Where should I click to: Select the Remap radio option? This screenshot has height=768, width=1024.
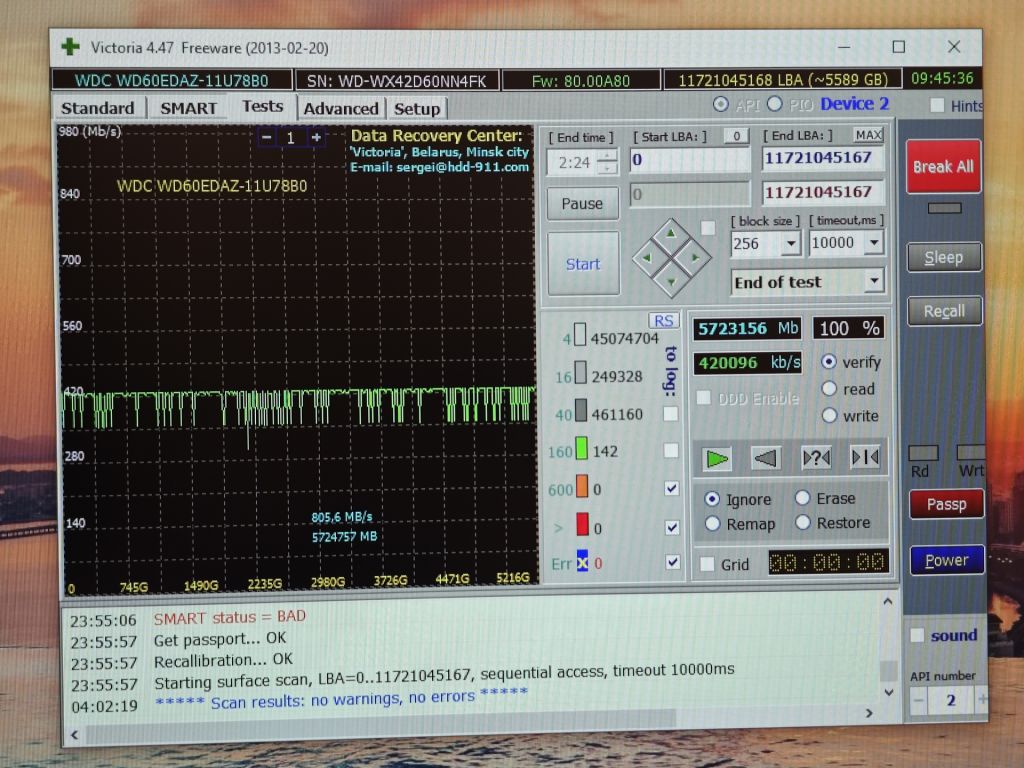tap(712, 524)
